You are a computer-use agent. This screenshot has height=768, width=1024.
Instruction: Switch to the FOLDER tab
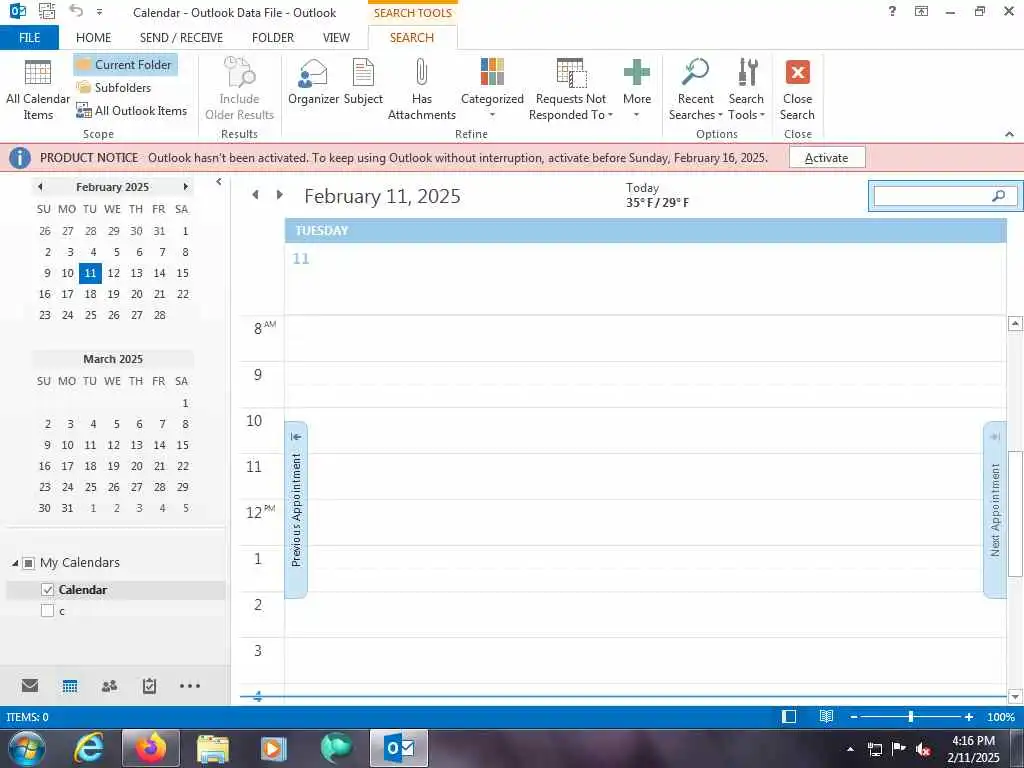coord(273,38)
